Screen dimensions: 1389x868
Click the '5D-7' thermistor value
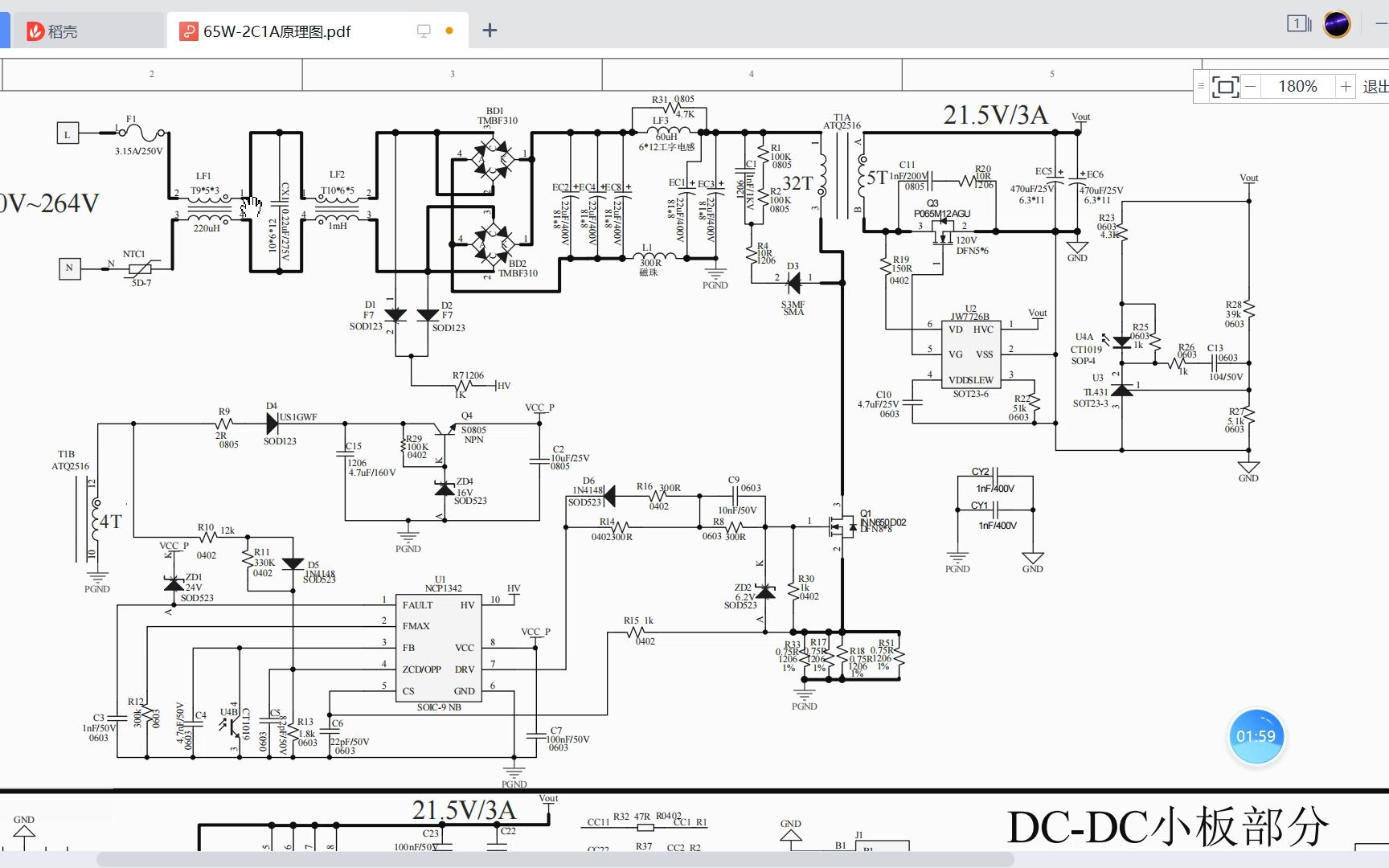click(x=141, y=283)
